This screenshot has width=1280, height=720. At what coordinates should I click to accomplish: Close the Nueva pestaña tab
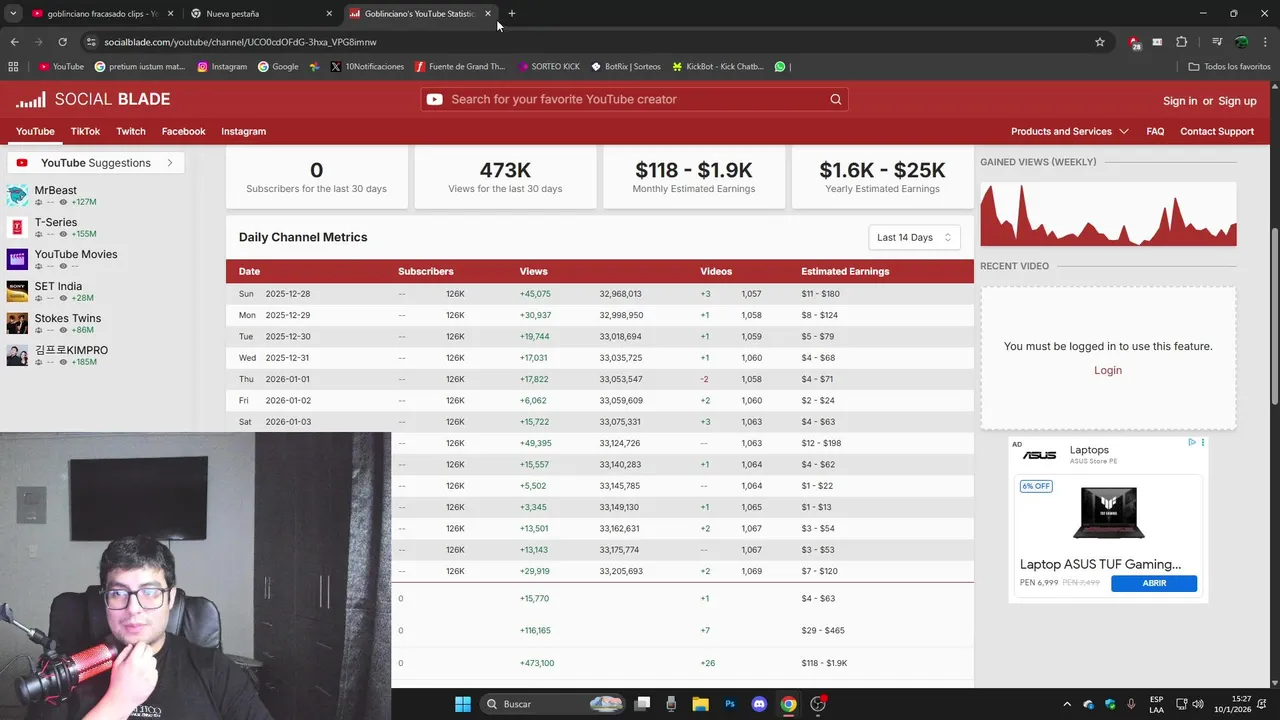(329, 14)
